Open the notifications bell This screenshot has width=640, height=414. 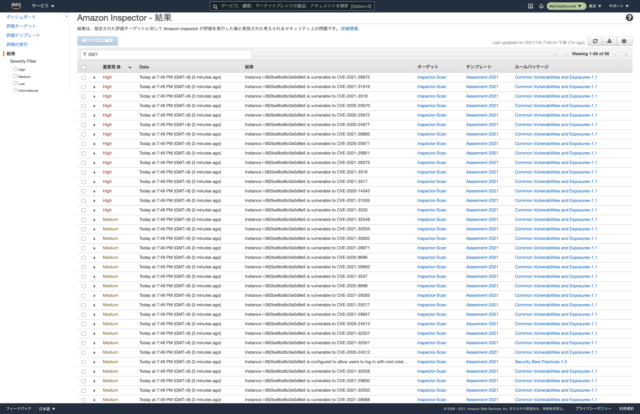click(x=541, y=6)
